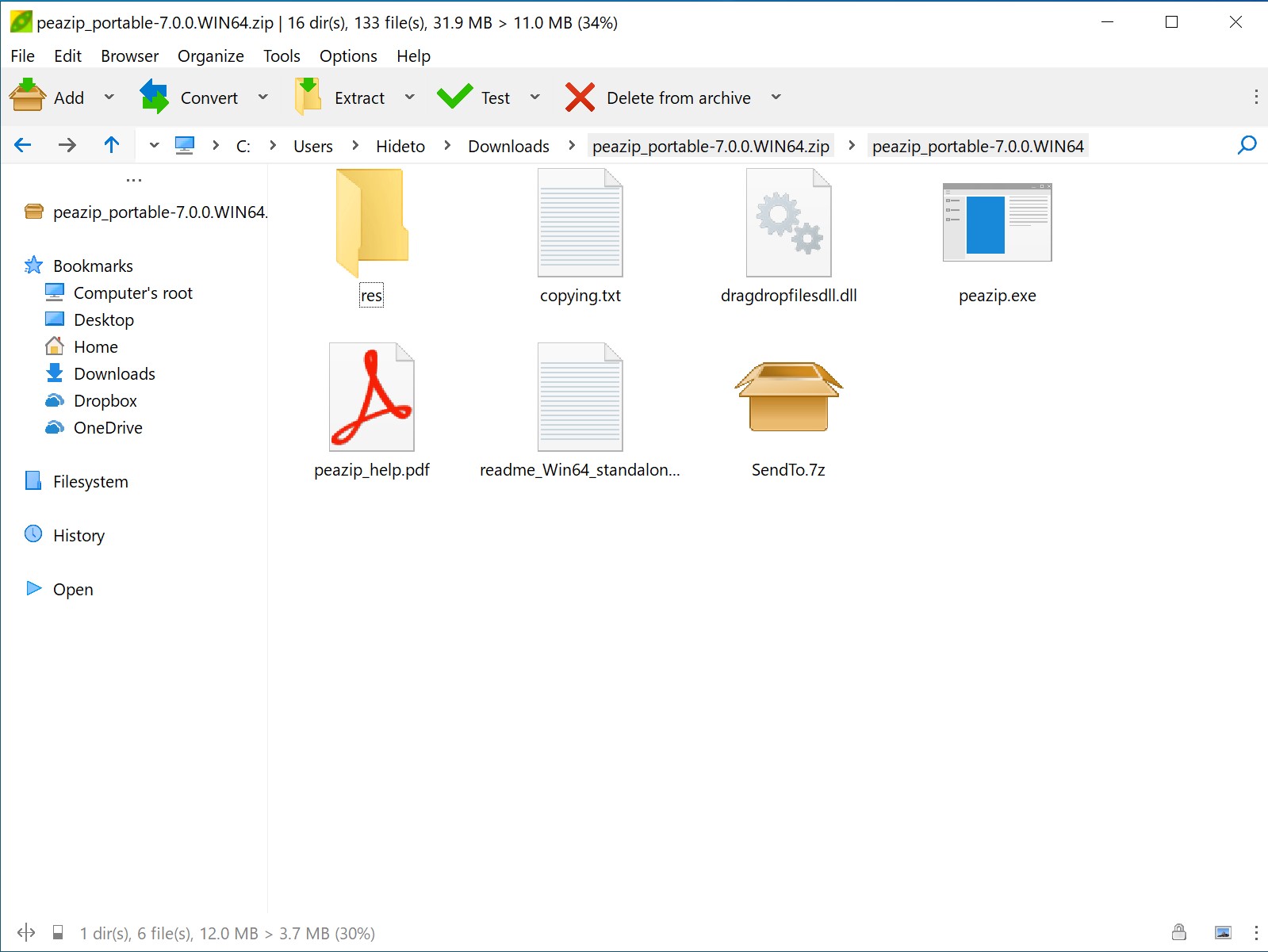Click the status bar size summary text
The height and width of the screenshot is (952, 1268).
[228, 933]
